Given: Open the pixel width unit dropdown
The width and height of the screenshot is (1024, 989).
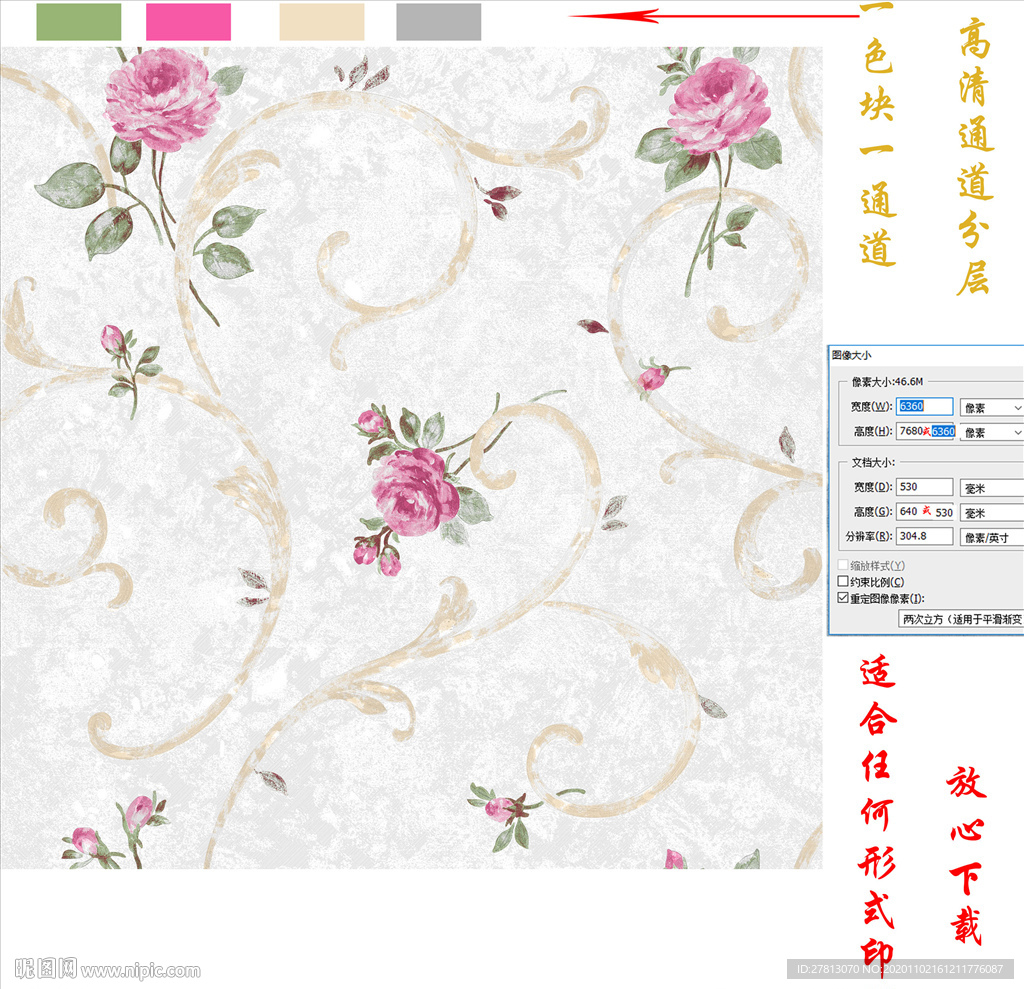Looking at the screenshot, I should coord(991,407).
